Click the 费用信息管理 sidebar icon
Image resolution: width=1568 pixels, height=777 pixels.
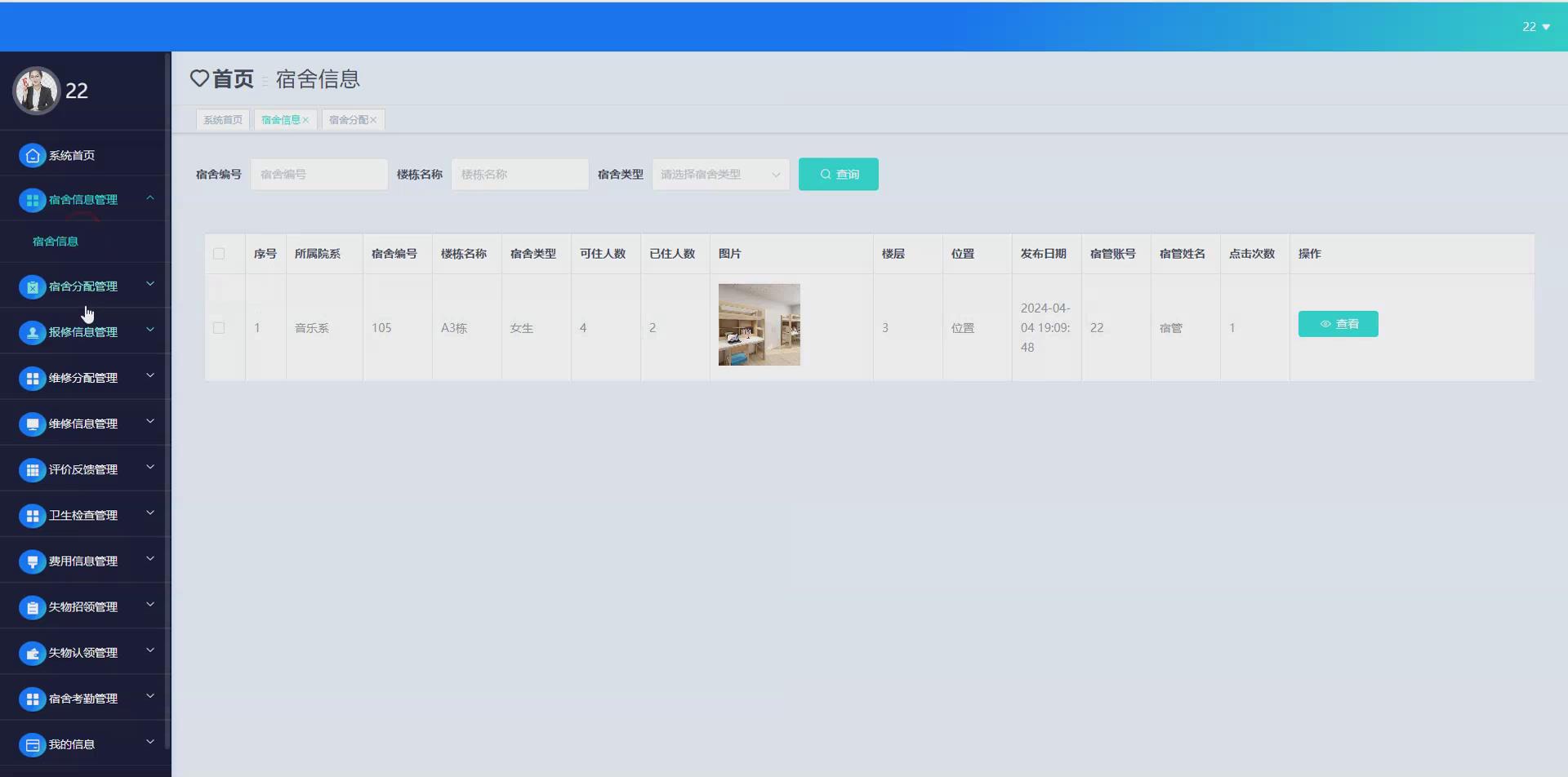tap(32, 561)
